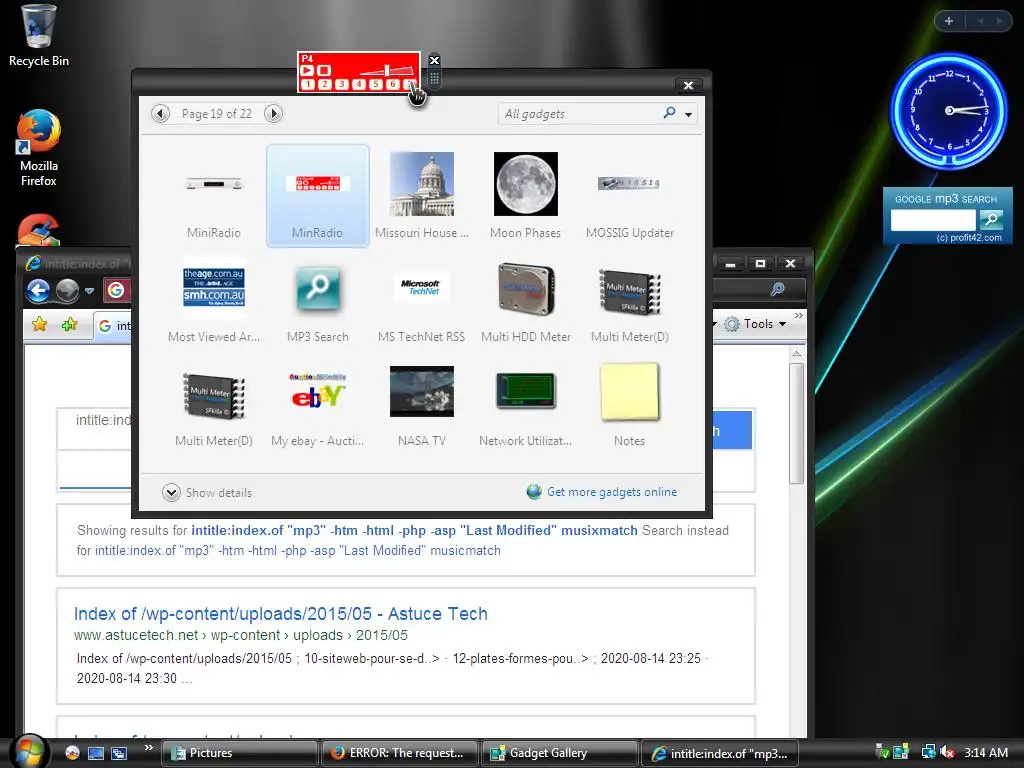The image size is (1024, 768).
Task: Click Show Desktop quick launch icon
Action: [x=96, y=753]
